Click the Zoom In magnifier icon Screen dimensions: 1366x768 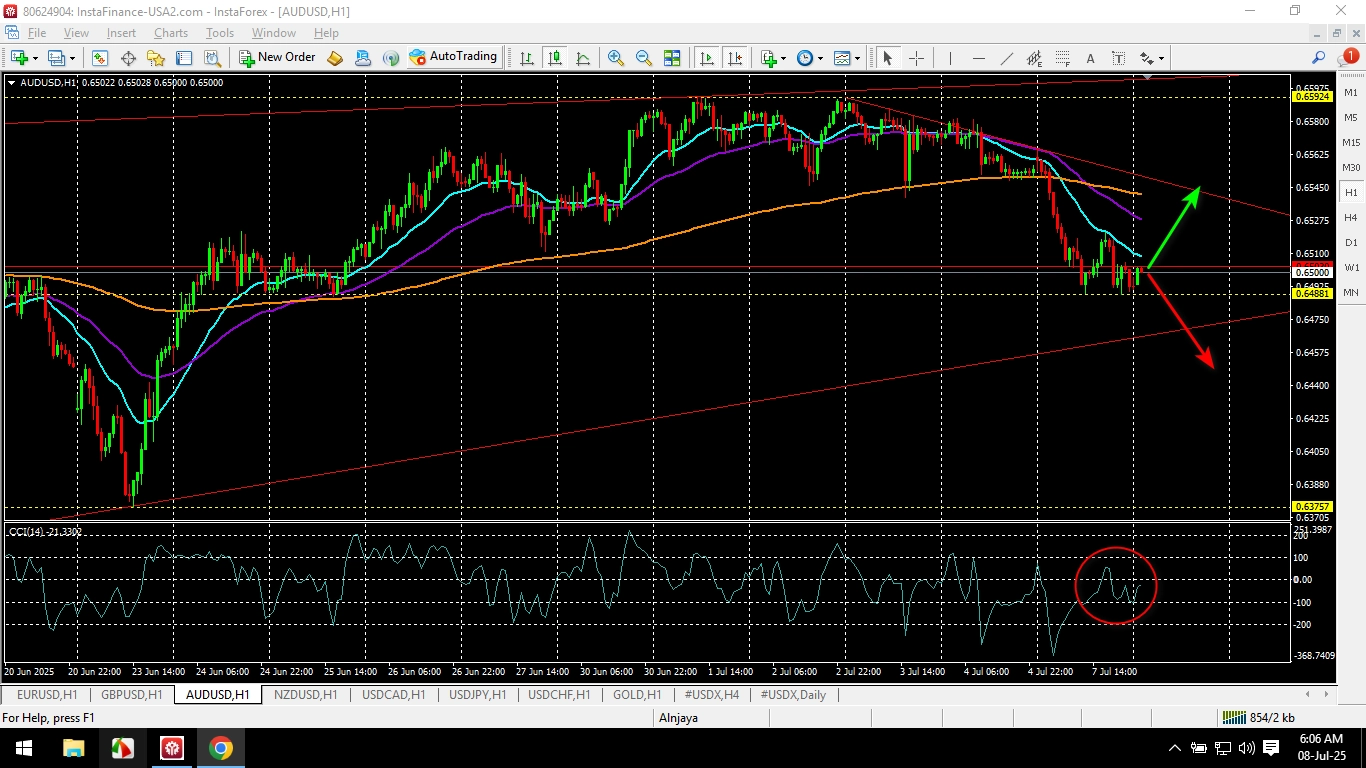[616, 58]
